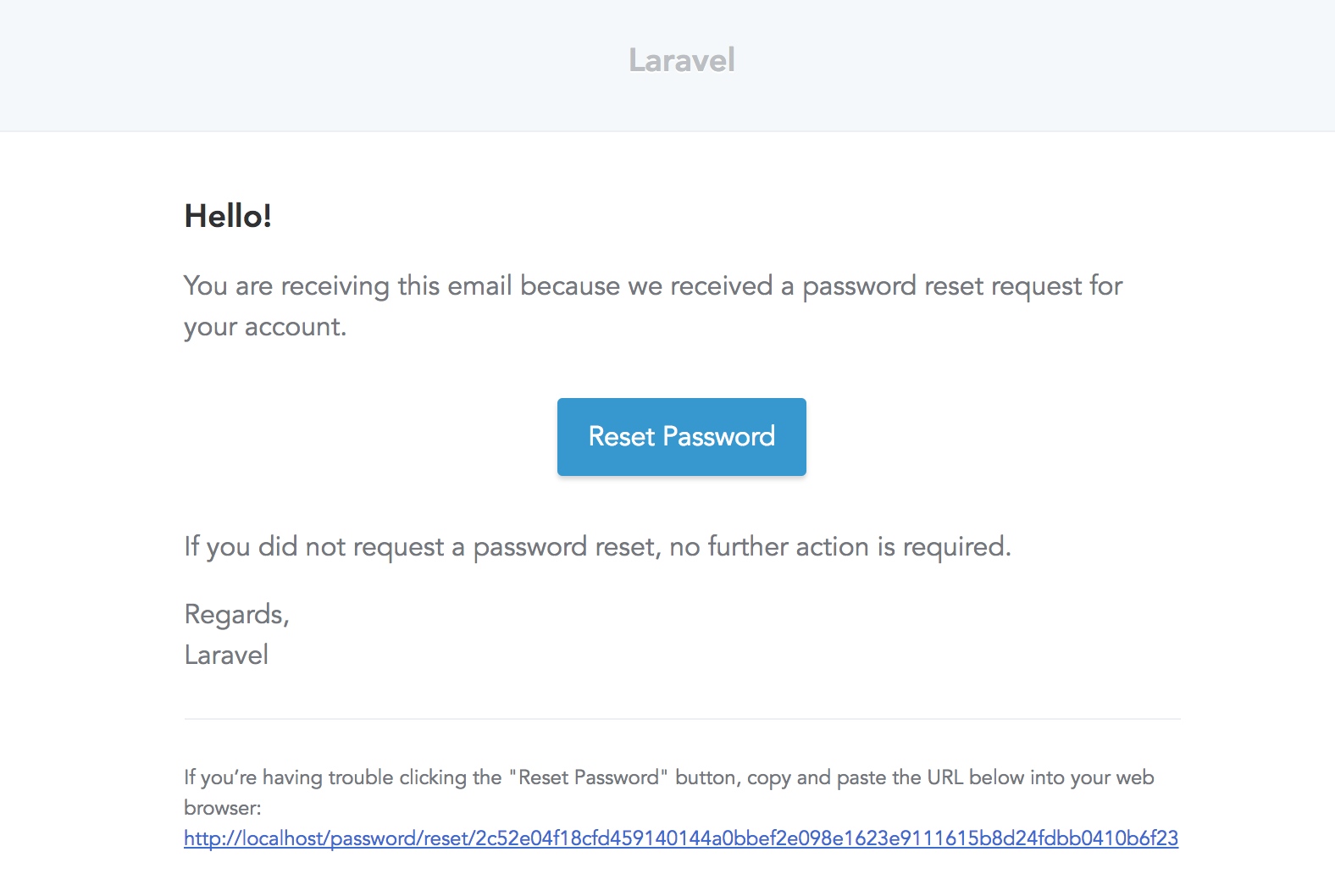Click the Laravel signature under Regards

(x=226, y=655)
